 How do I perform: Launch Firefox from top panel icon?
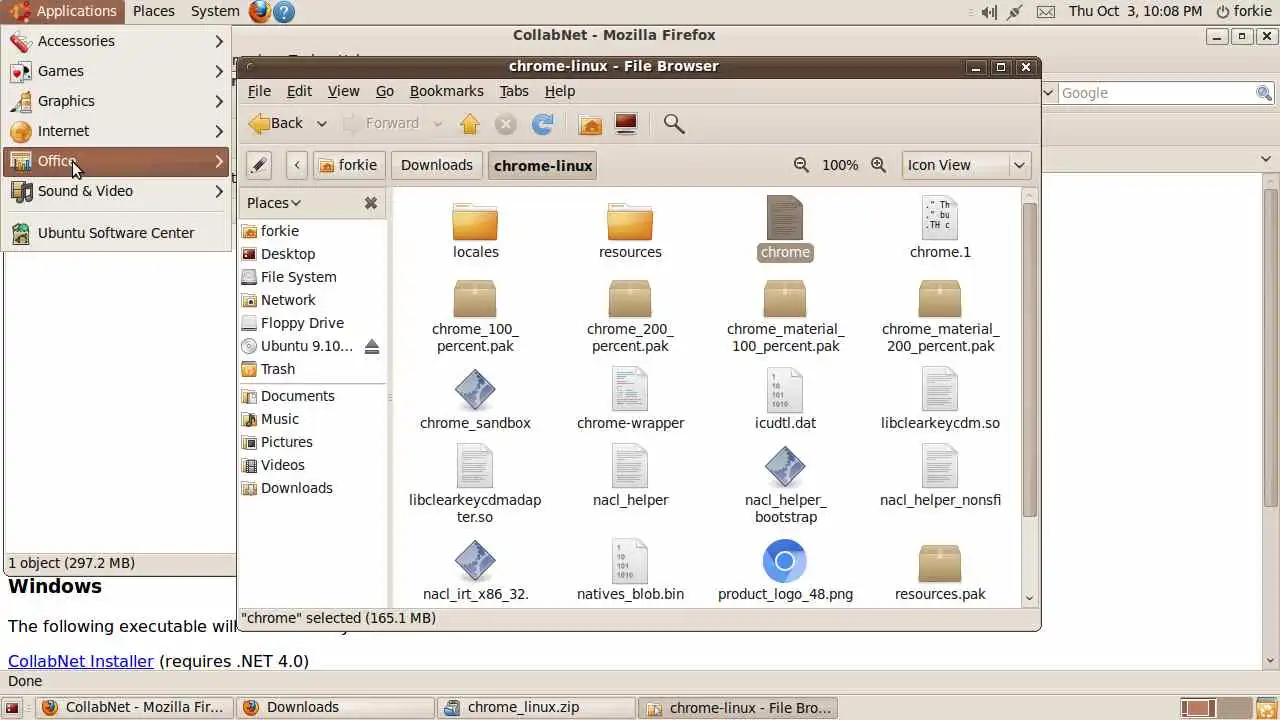pyautogui.click(x=259, y=11)
